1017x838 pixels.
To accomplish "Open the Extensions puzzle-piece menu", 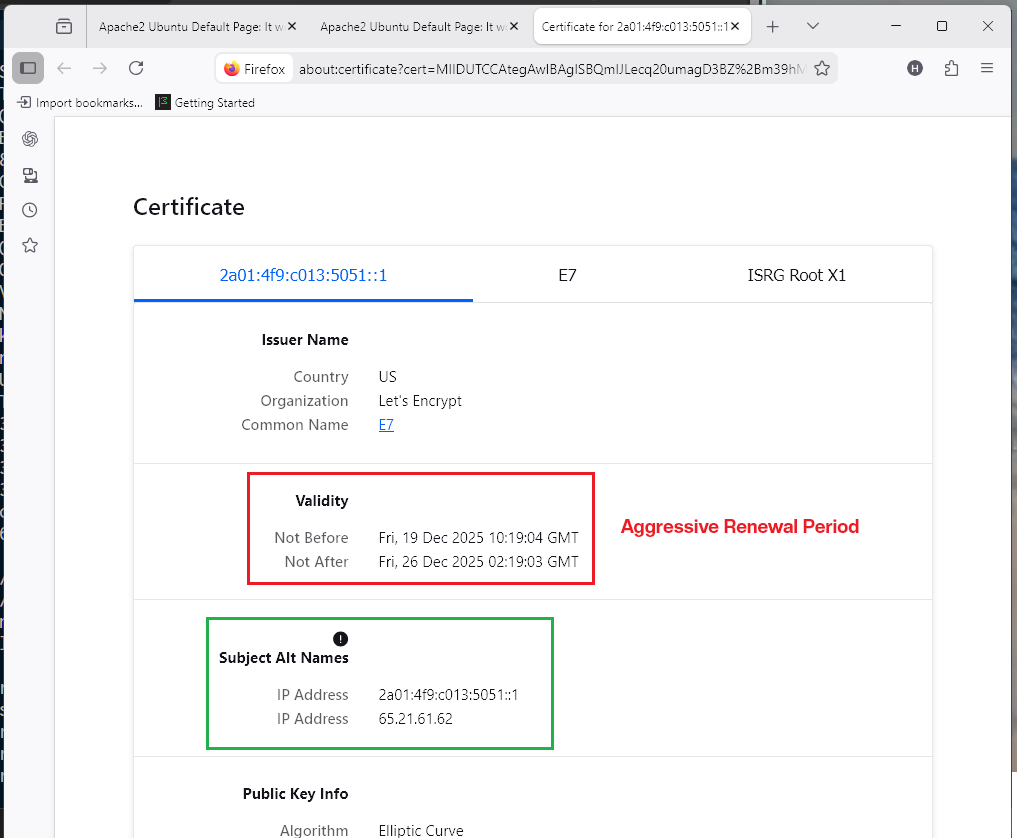I will pos(950,68).
